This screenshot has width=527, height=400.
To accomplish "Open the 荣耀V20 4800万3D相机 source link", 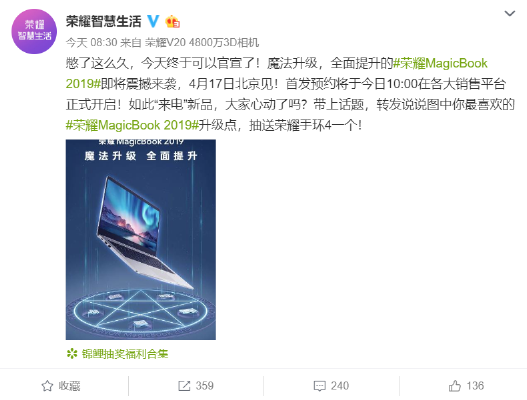I will [202, 42].
